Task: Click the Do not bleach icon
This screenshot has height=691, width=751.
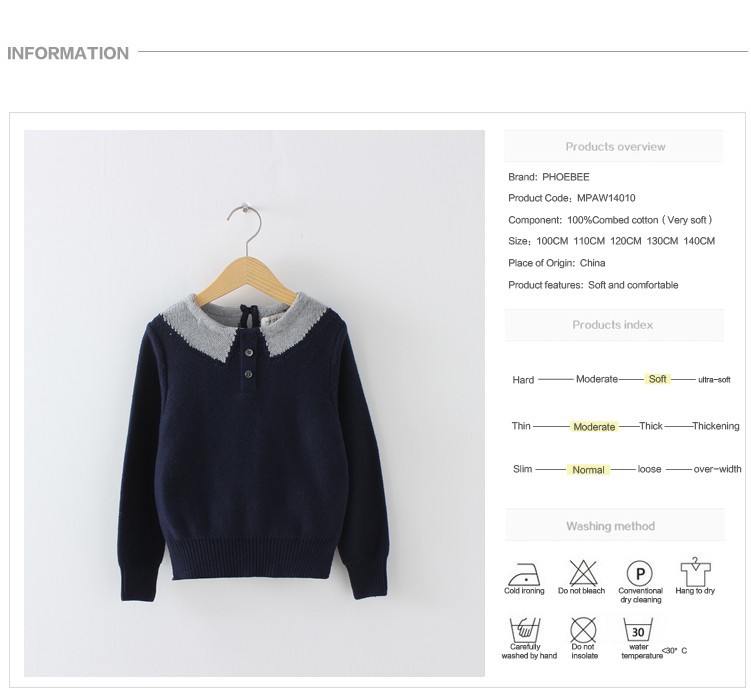Action: 583,573
